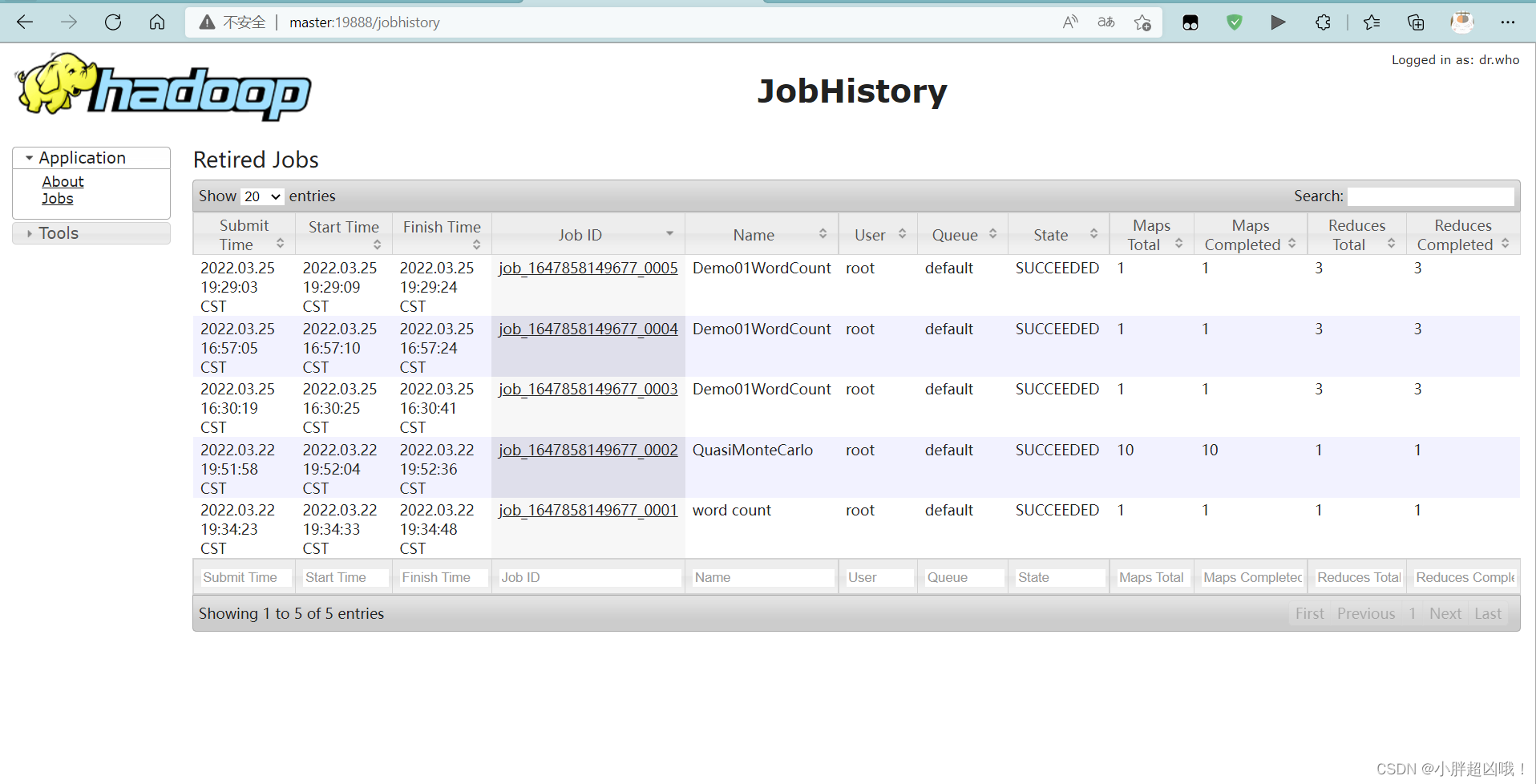
Task: Open job_1647858149677_0005 details link
Action: pos(588,268)
